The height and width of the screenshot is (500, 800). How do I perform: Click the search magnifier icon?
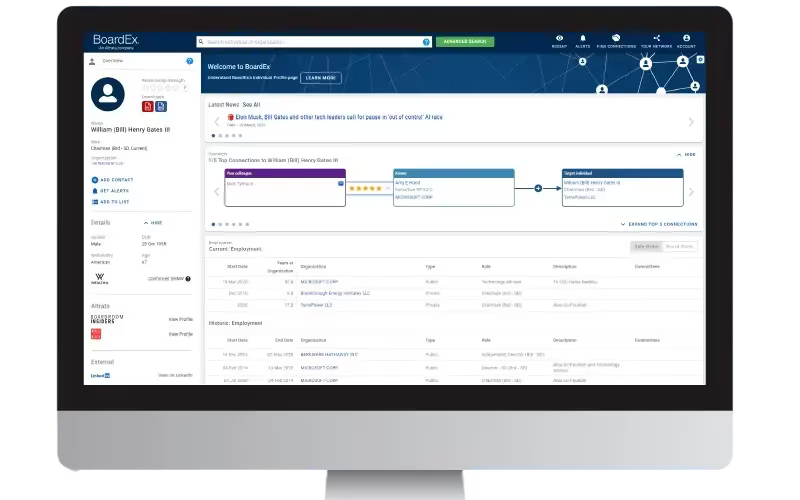pos(201,42)
